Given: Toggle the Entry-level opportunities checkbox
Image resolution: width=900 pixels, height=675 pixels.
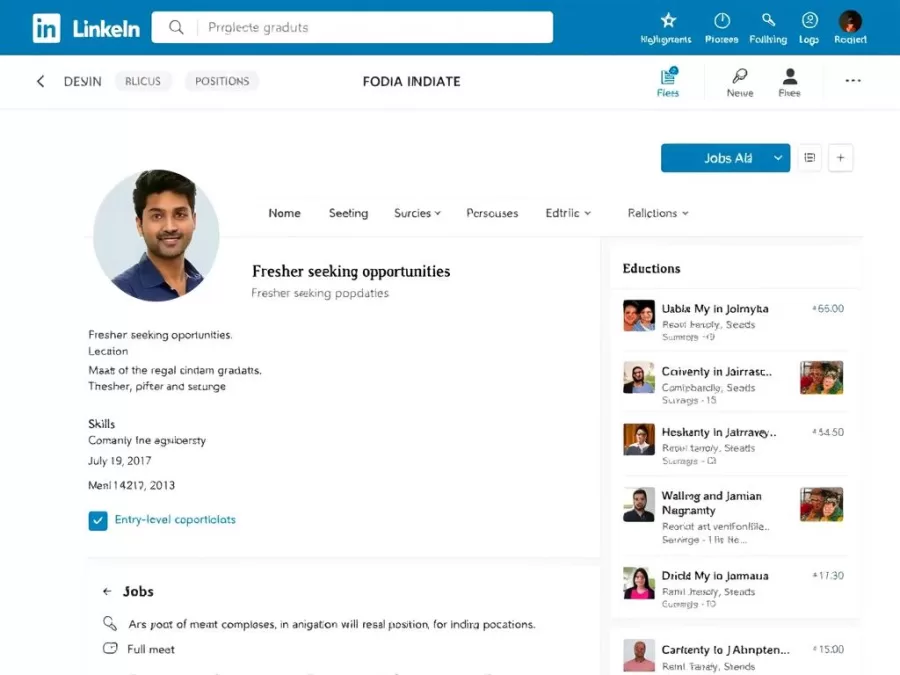Looking at the screenshot, I should click(x=97, y=520).
